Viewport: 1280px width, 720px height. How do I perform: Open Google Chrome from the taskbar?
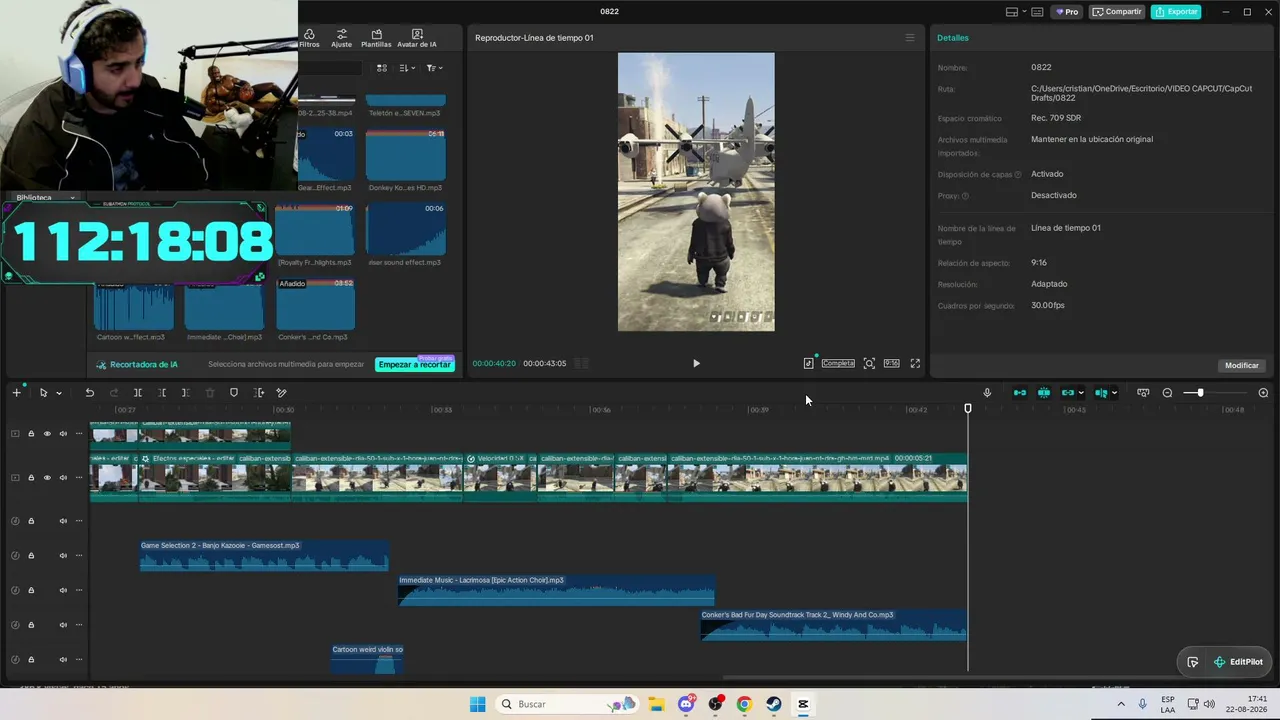(x=744, y=704)
